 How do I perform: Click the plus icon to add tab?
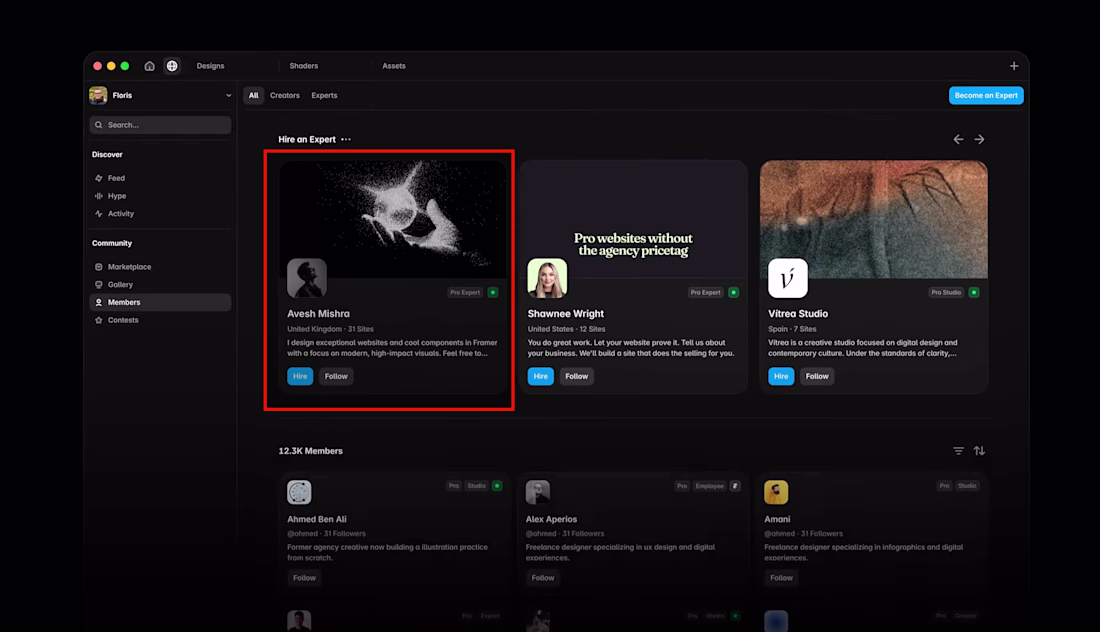1014,66
